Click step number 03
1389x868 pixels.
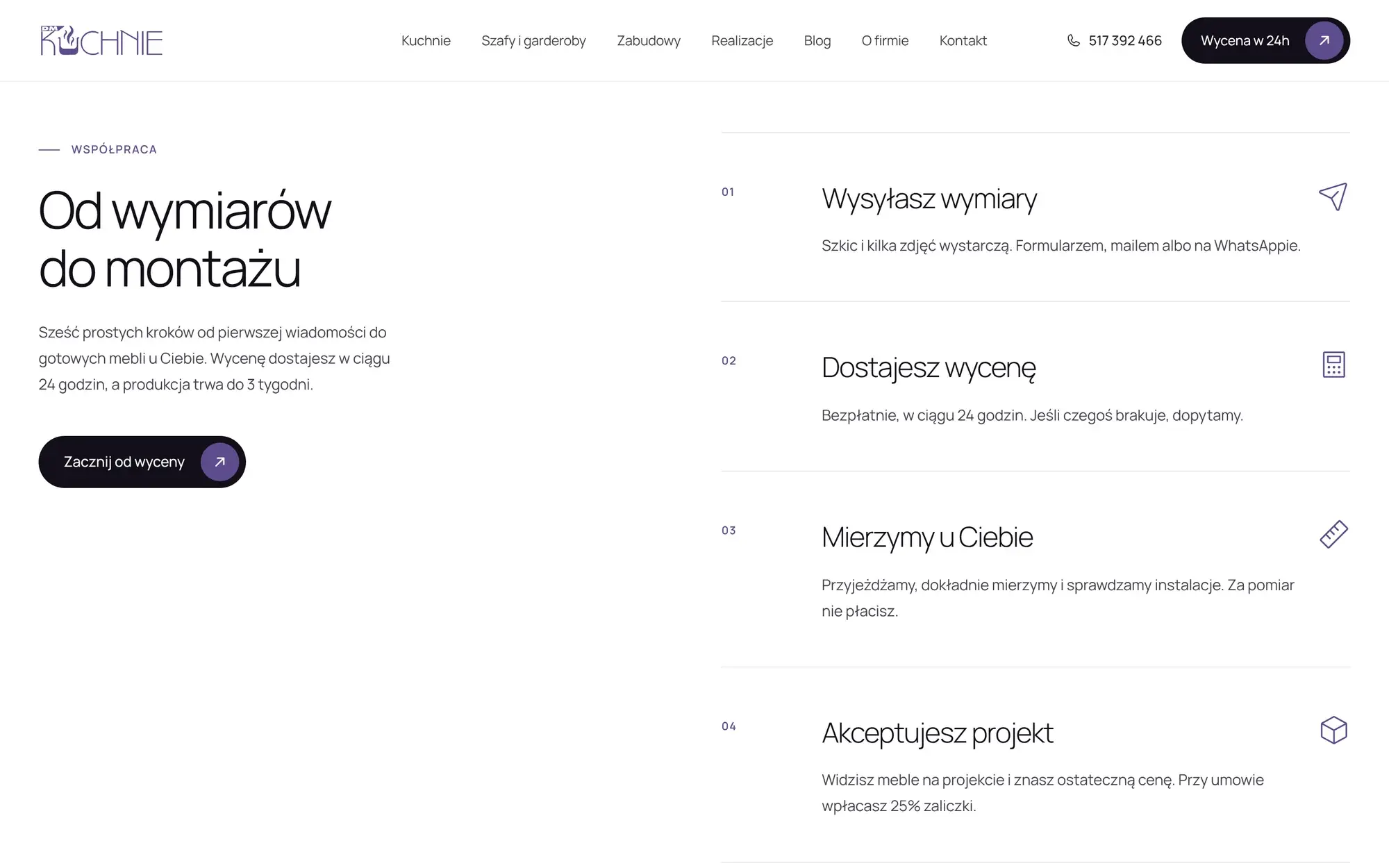(x=729, y=531)
